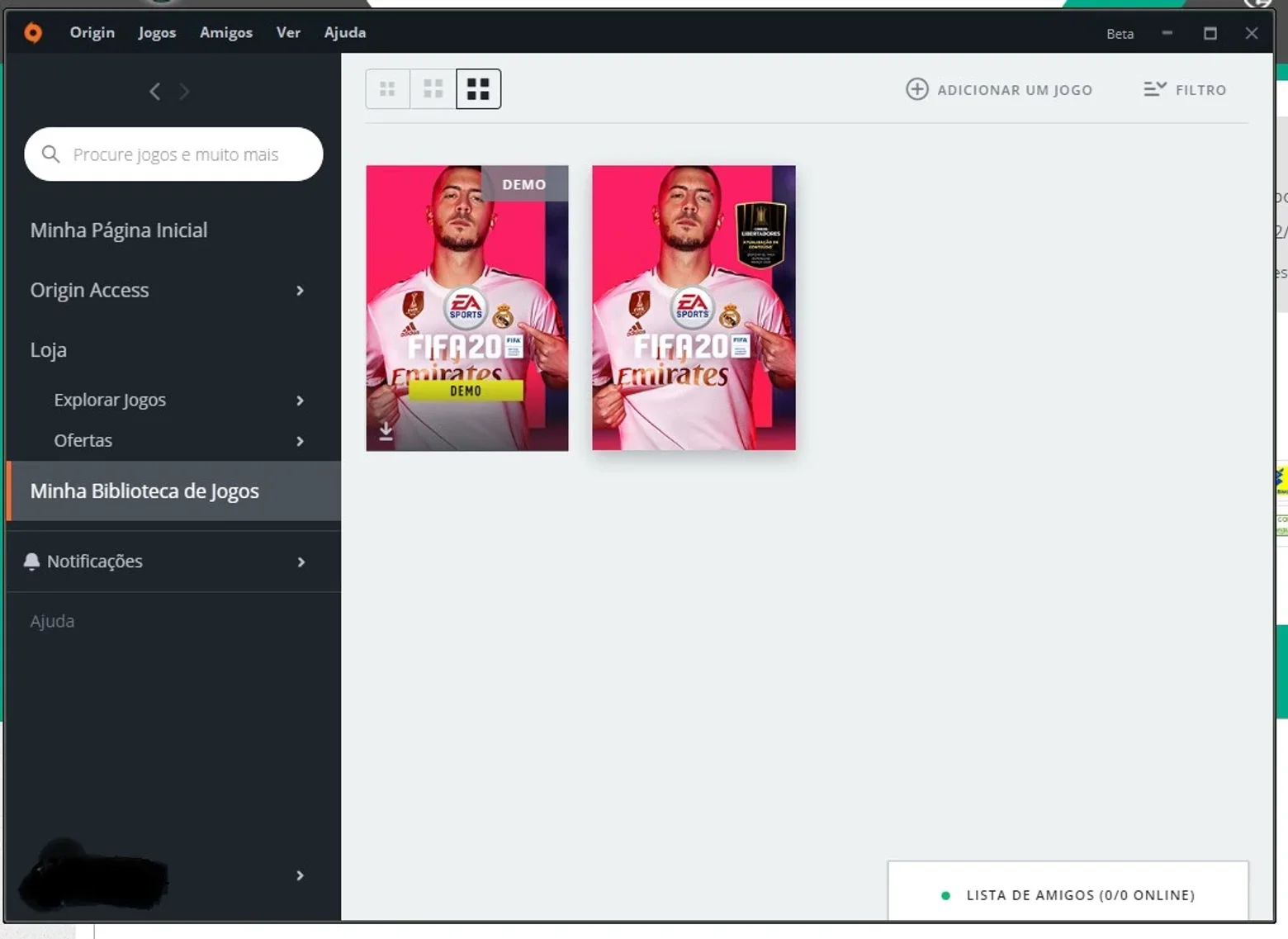Select the full FIFA 20 game tile

[x=694, y=308]
